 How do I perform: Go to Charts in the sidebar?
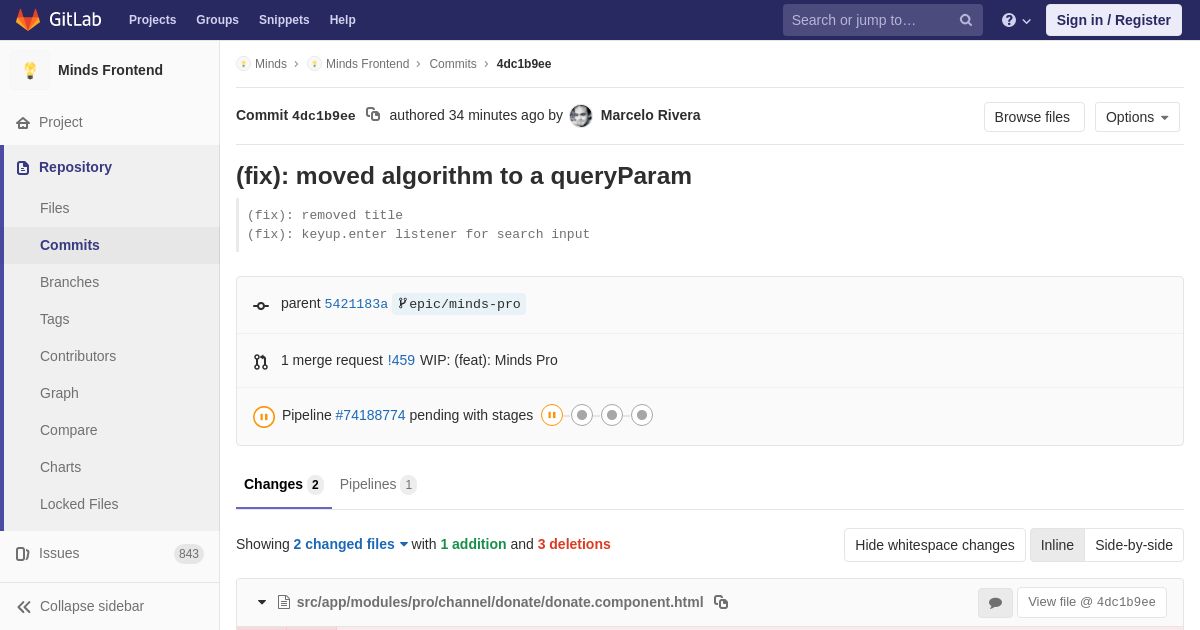(x=60, y=467)
